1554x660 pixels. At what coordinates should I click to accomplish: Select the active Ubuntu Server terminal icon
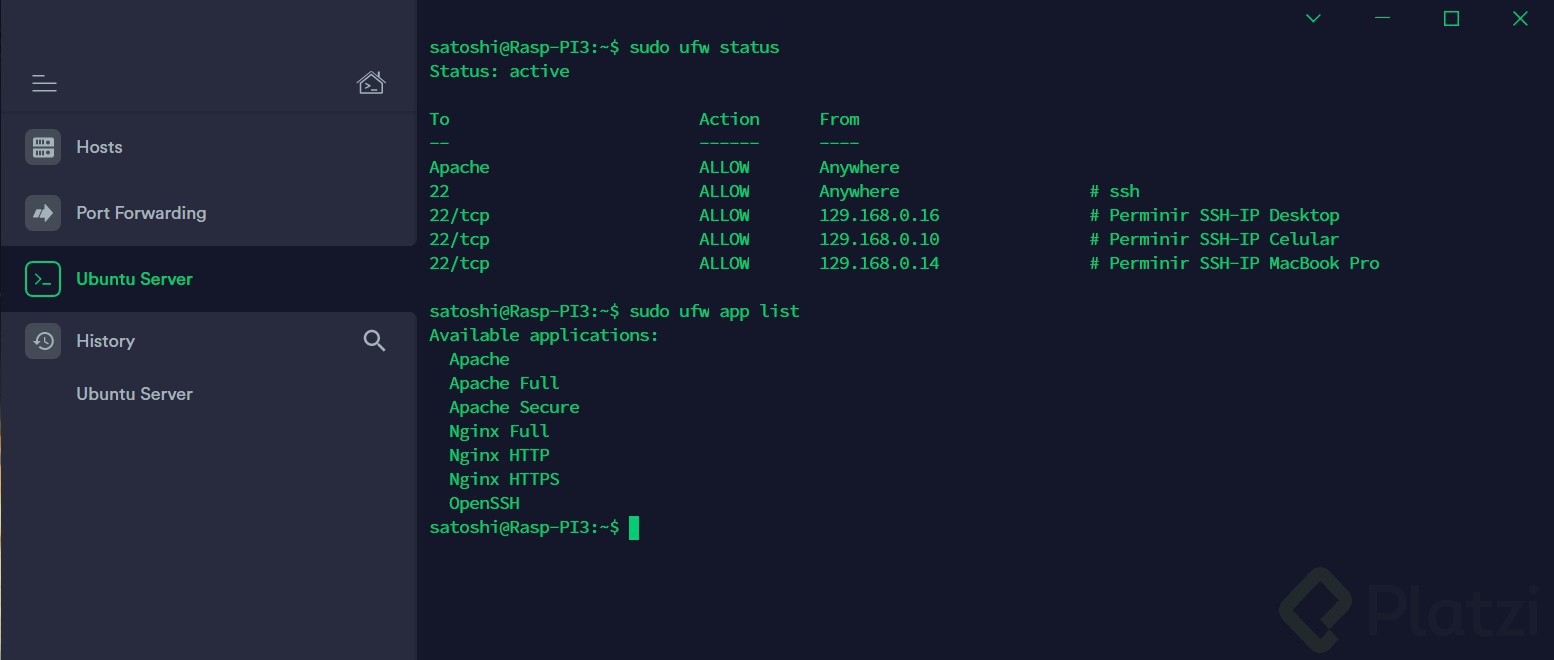43,279
